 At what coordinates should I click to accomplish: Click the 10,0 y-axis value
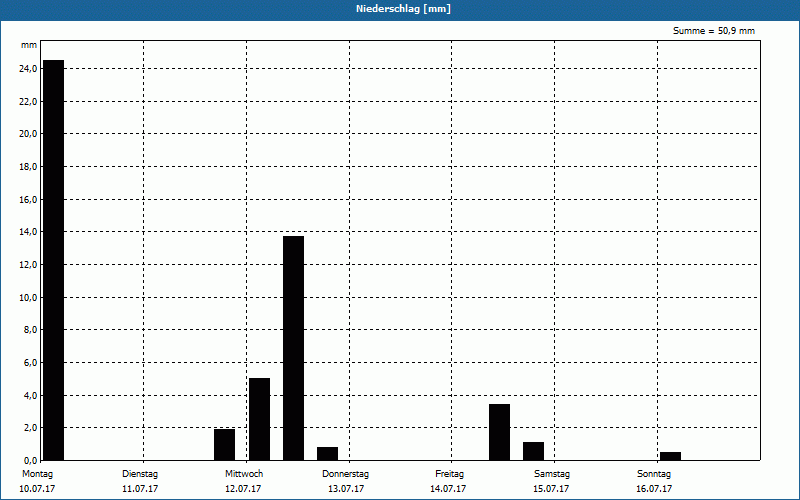tap(28, 297)
